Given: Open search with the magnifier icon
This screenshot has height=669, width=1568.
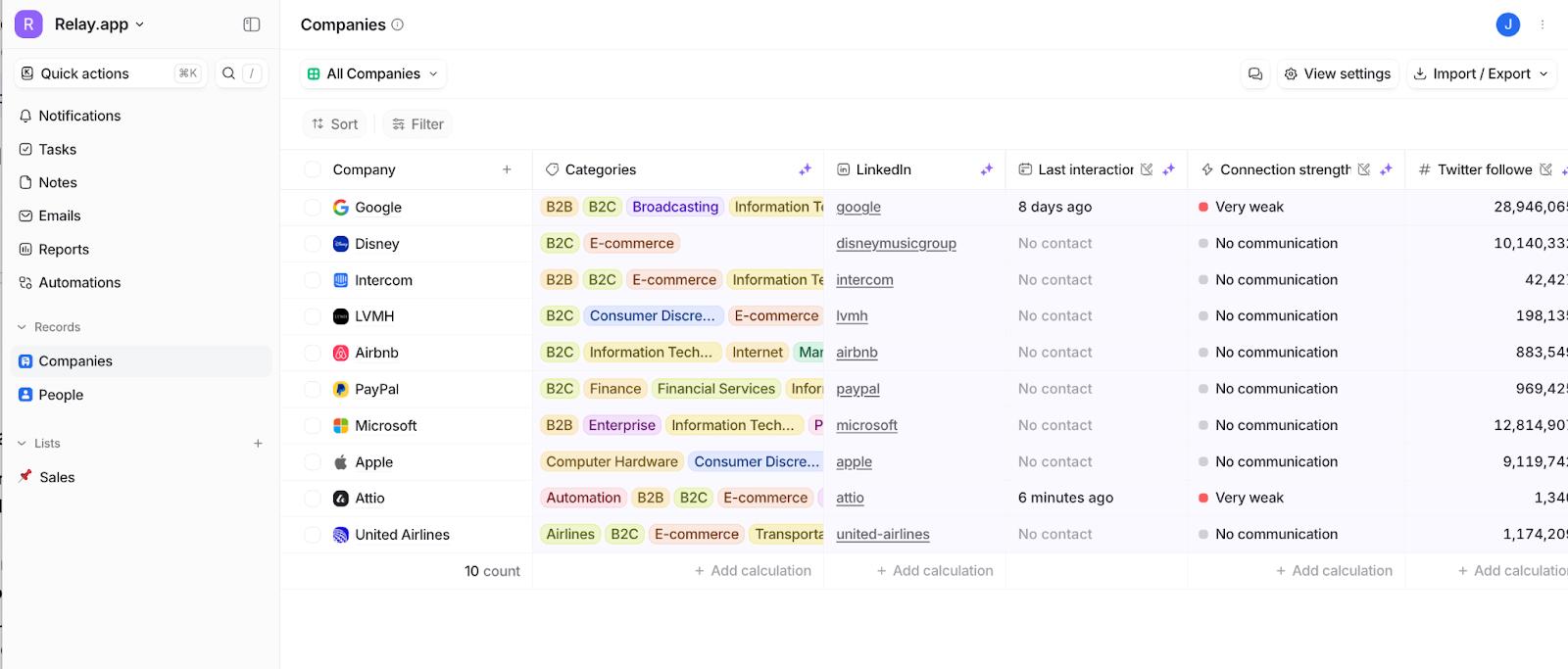Looking at the screenshot, I should coord(228,73).
